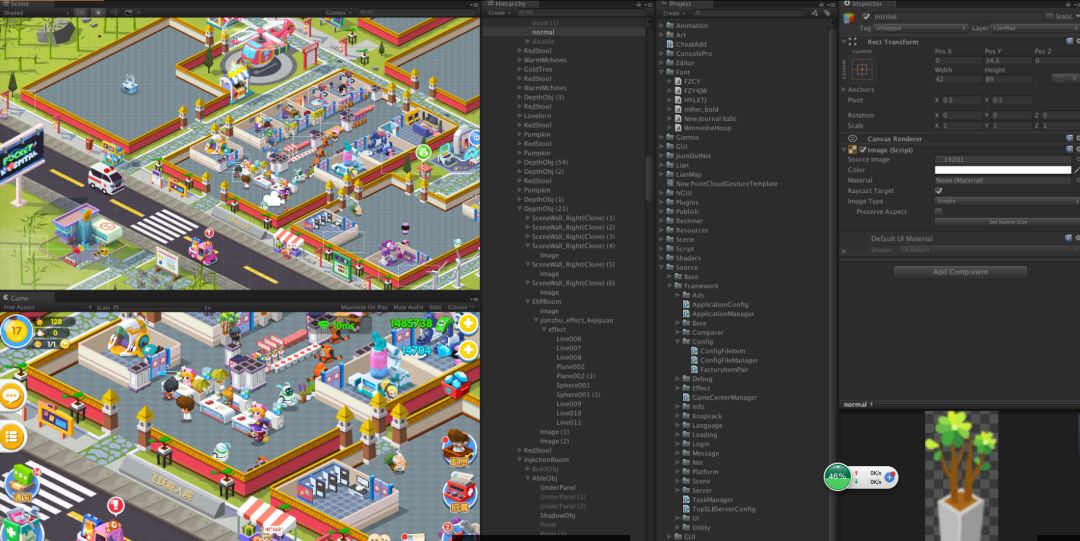The width and height of the screenshot is (1080, 541).
Task: Expand the Anchors section
Action: click(x=844, y=90)
